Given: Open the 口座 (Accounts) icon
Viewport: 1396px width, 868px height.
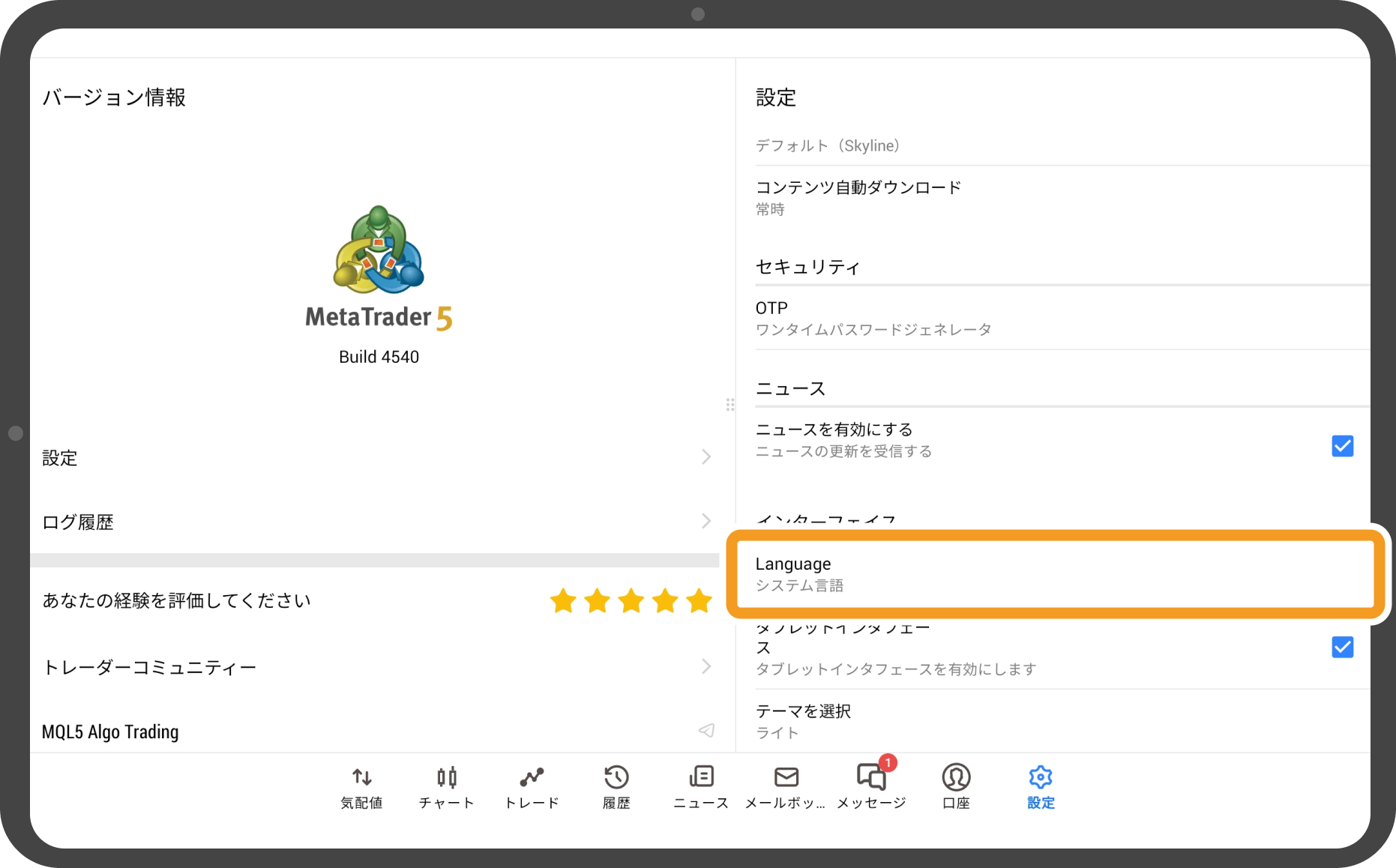Looking at the screenshot, I should click(x=956, y=786).
